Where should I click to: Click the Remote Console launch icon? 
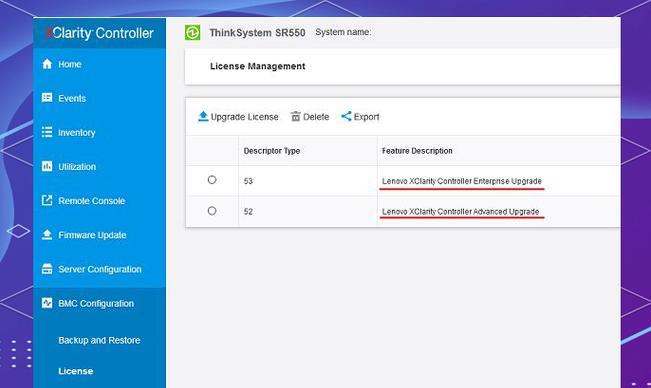[47, 200]
